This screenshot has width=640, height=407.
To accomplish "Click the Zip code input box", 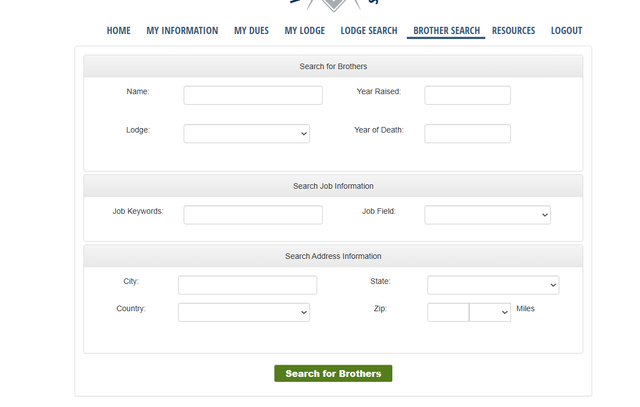I will [448, 312].
